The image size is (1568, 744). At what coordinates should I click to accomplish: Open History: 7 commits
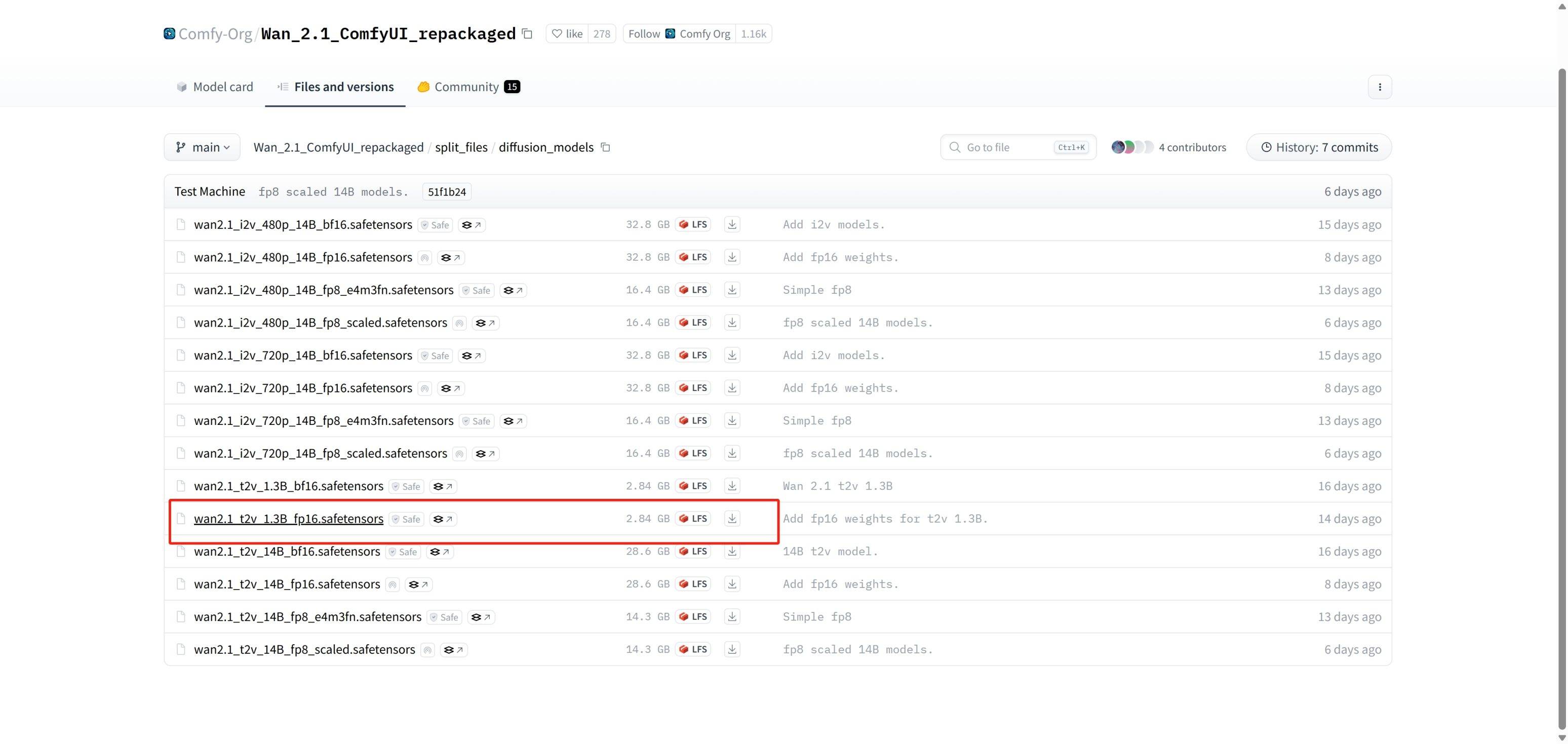coord(1318,147)
